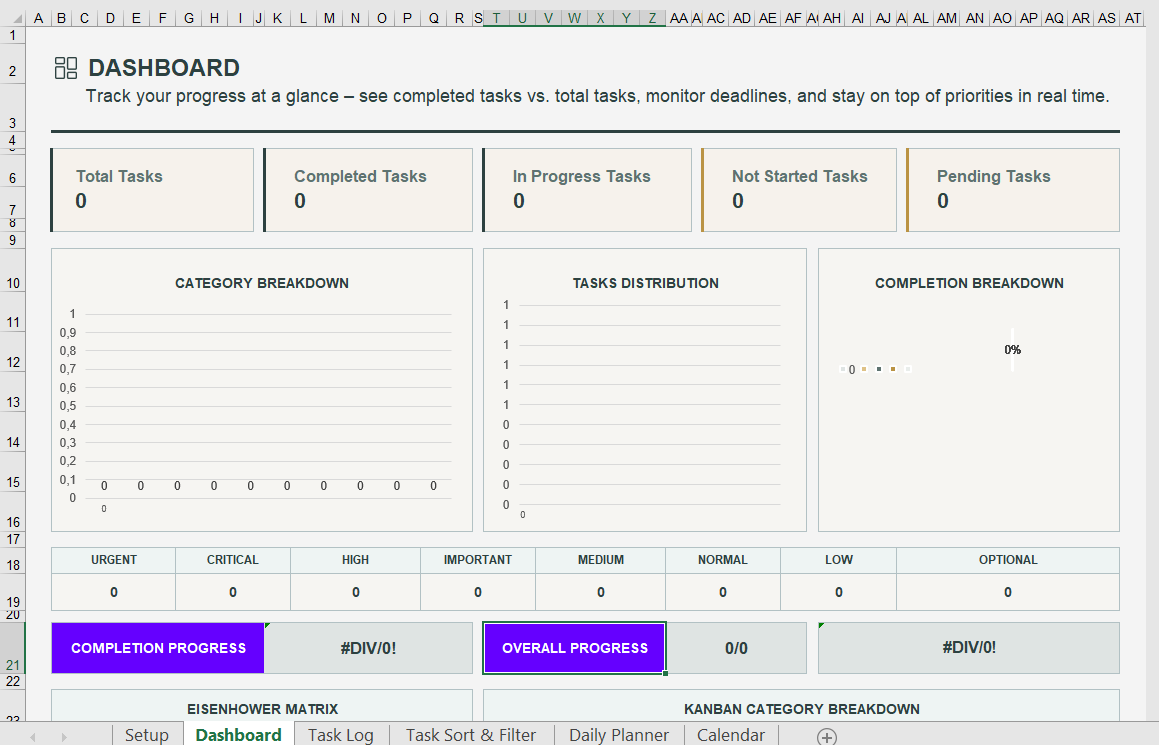This screenshot has width=1159, height=745.
Task: Click the purple COMPLETION PROGRESS label
Action: tap(158, 648)
